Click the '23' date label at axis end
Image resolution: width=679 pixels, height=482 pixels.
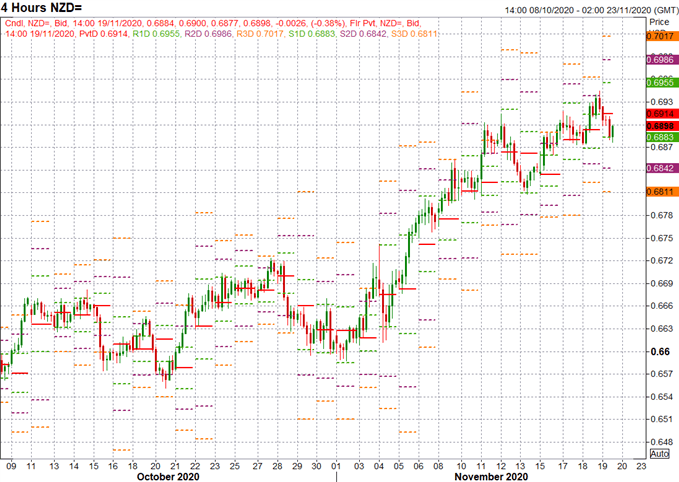pyautogui.click(x=641, y=466)
